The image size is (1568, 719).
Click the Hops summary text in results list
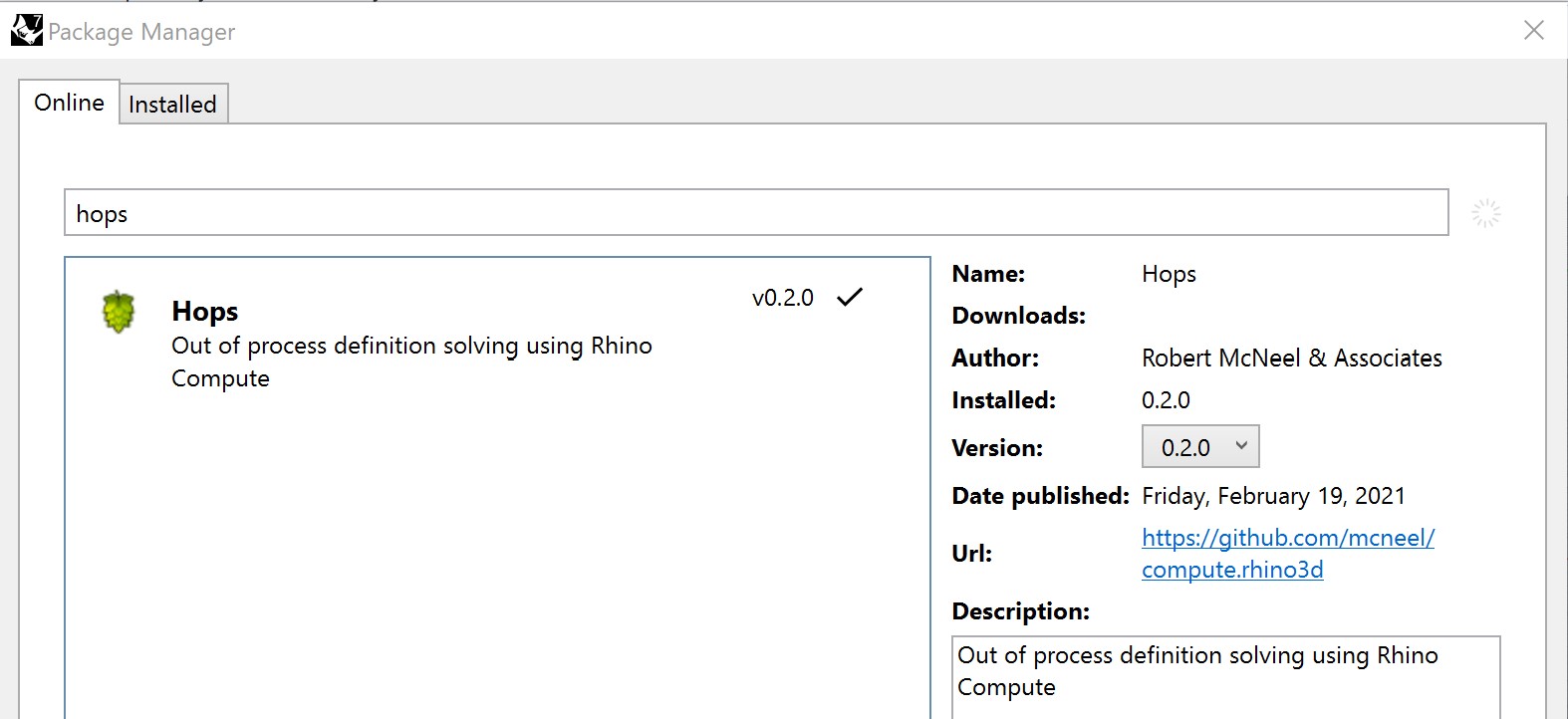coord(410,360)
